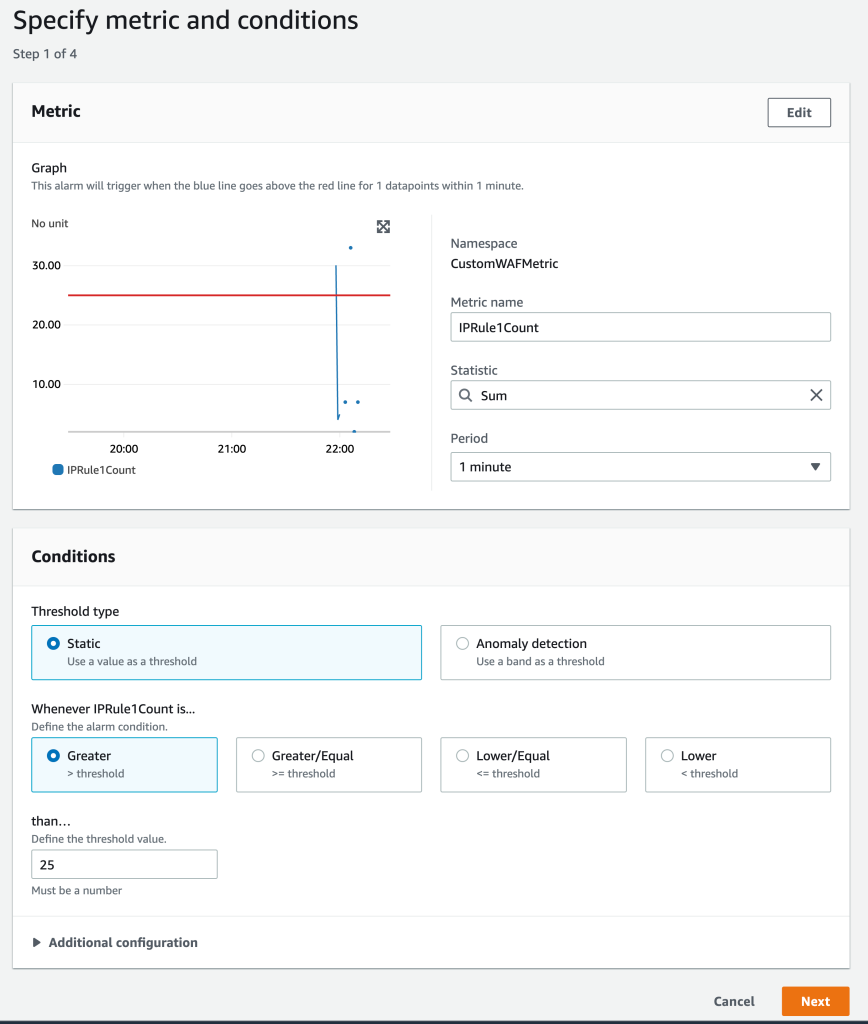Screen dimensions: 868x1024
Task: Edit the threshold value of 25
Action: click(x=124, y=863)
